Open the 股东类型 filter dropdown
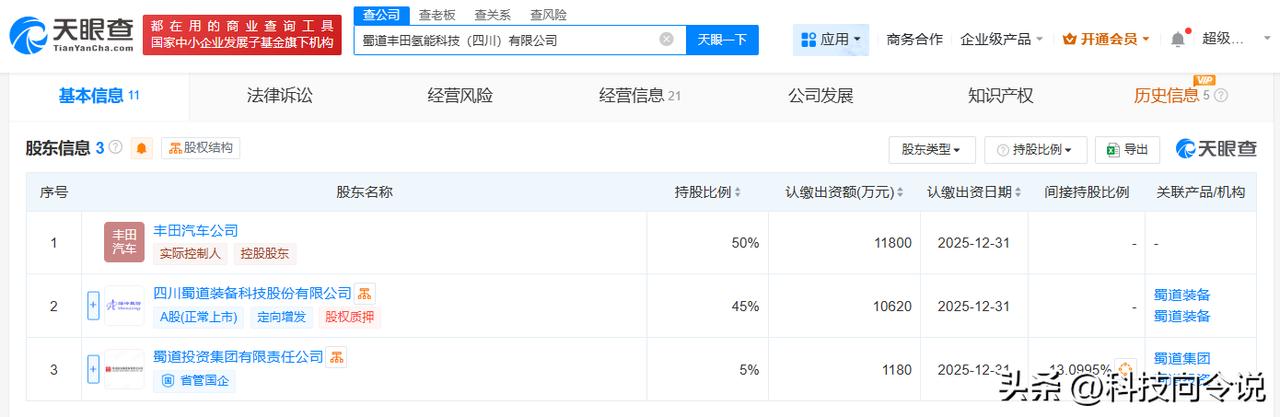1280x417 pixels. 931,149
